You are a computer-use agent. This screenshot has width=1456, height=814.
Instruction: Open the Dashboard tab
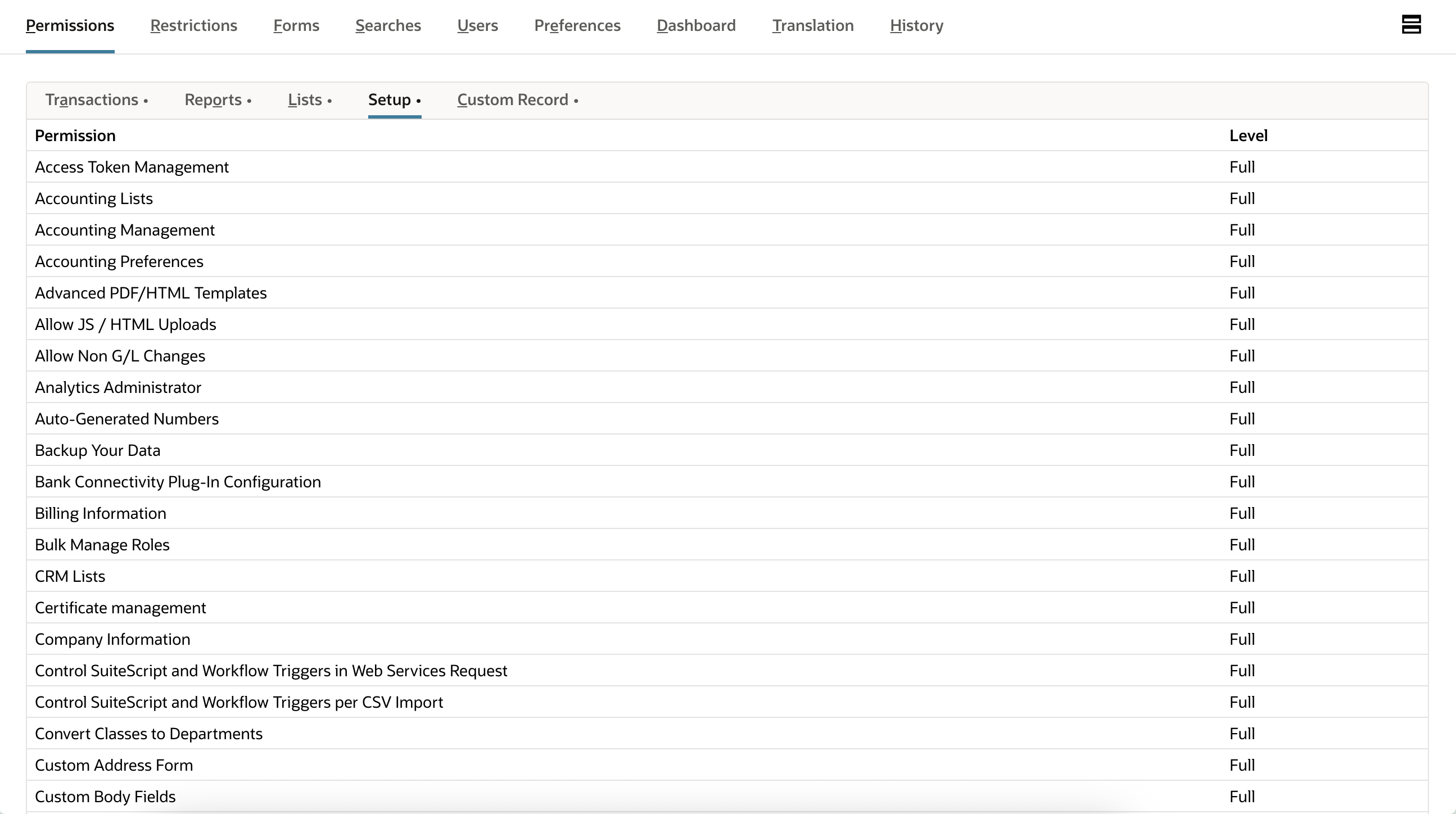tap(696, 26)
